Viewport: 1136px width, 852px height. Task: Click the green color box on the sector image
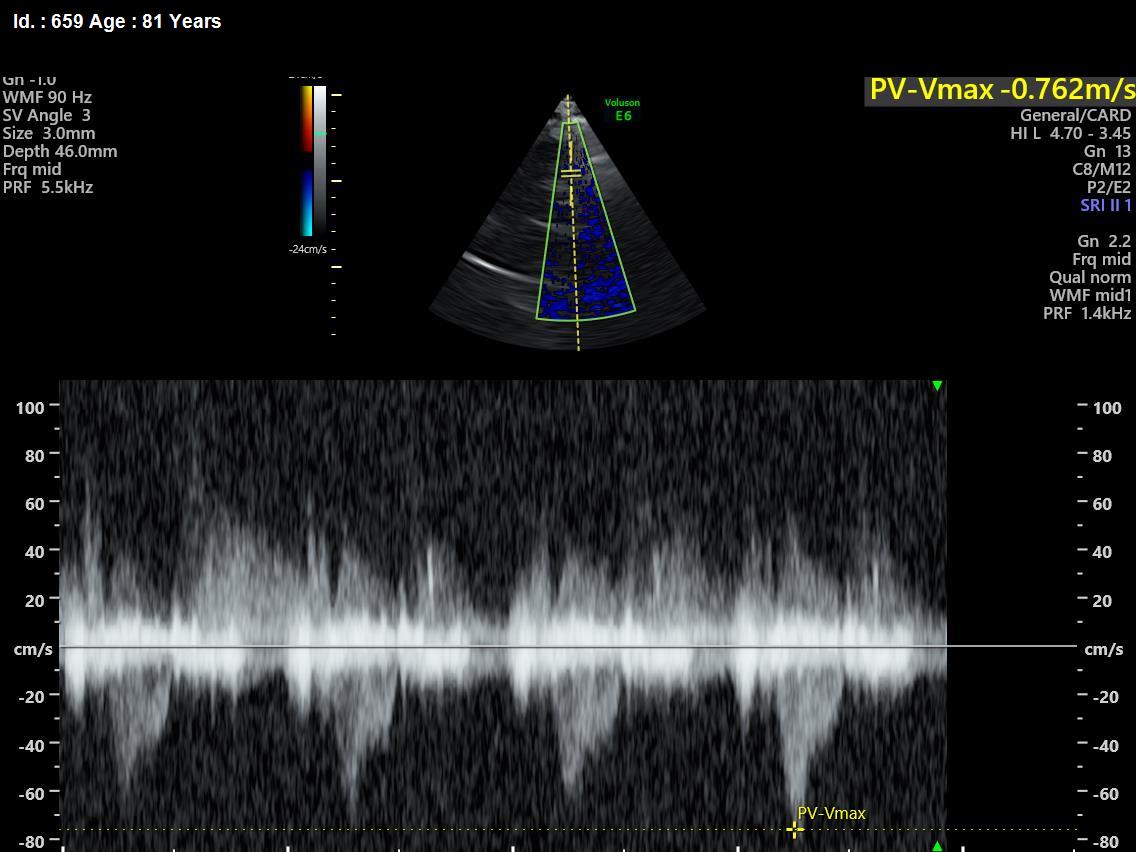coord(585,221)
